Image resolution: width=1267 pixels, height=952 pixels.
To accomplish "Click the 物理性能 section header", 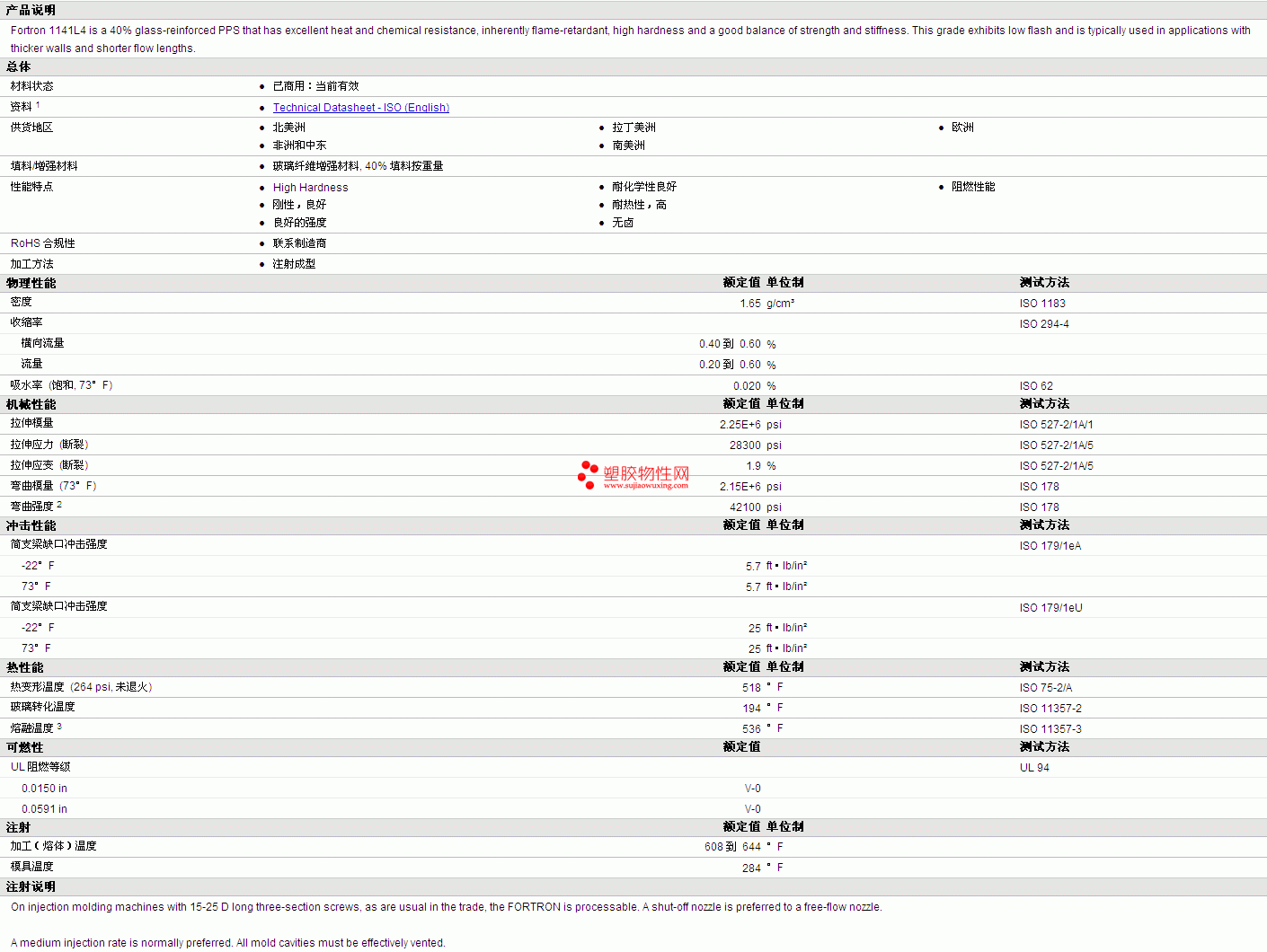I will [x=31, y=283].
